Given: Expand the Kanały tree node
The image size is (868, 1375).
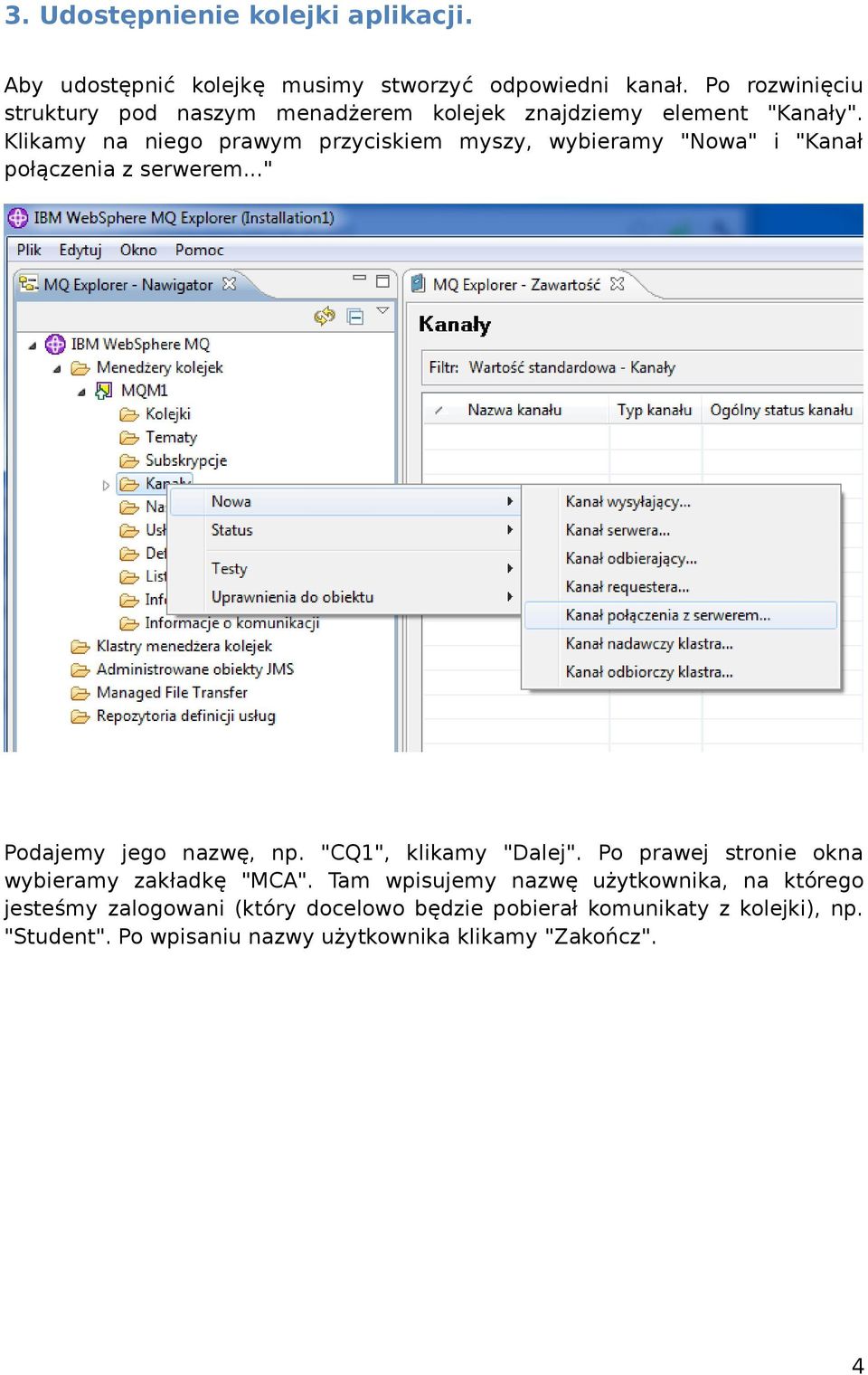Looking at the screenshot, I should [106, 485].
